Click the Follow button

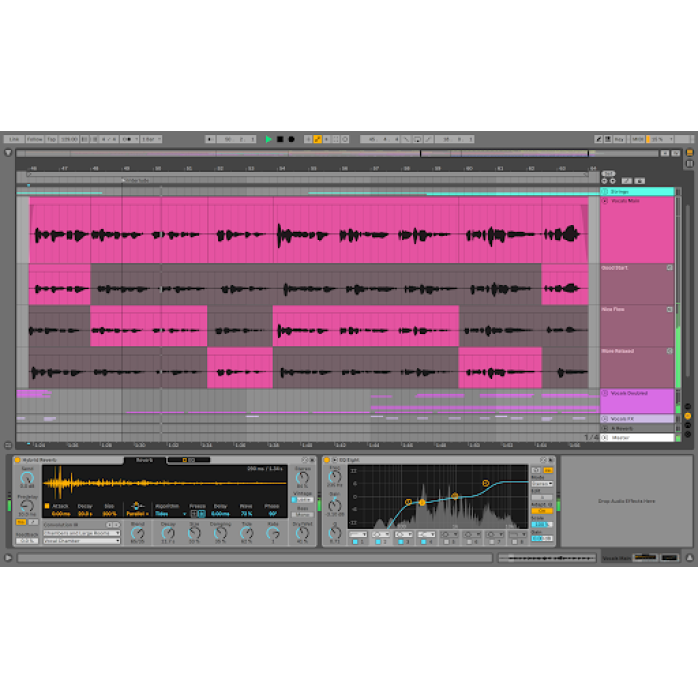[34, 139]
